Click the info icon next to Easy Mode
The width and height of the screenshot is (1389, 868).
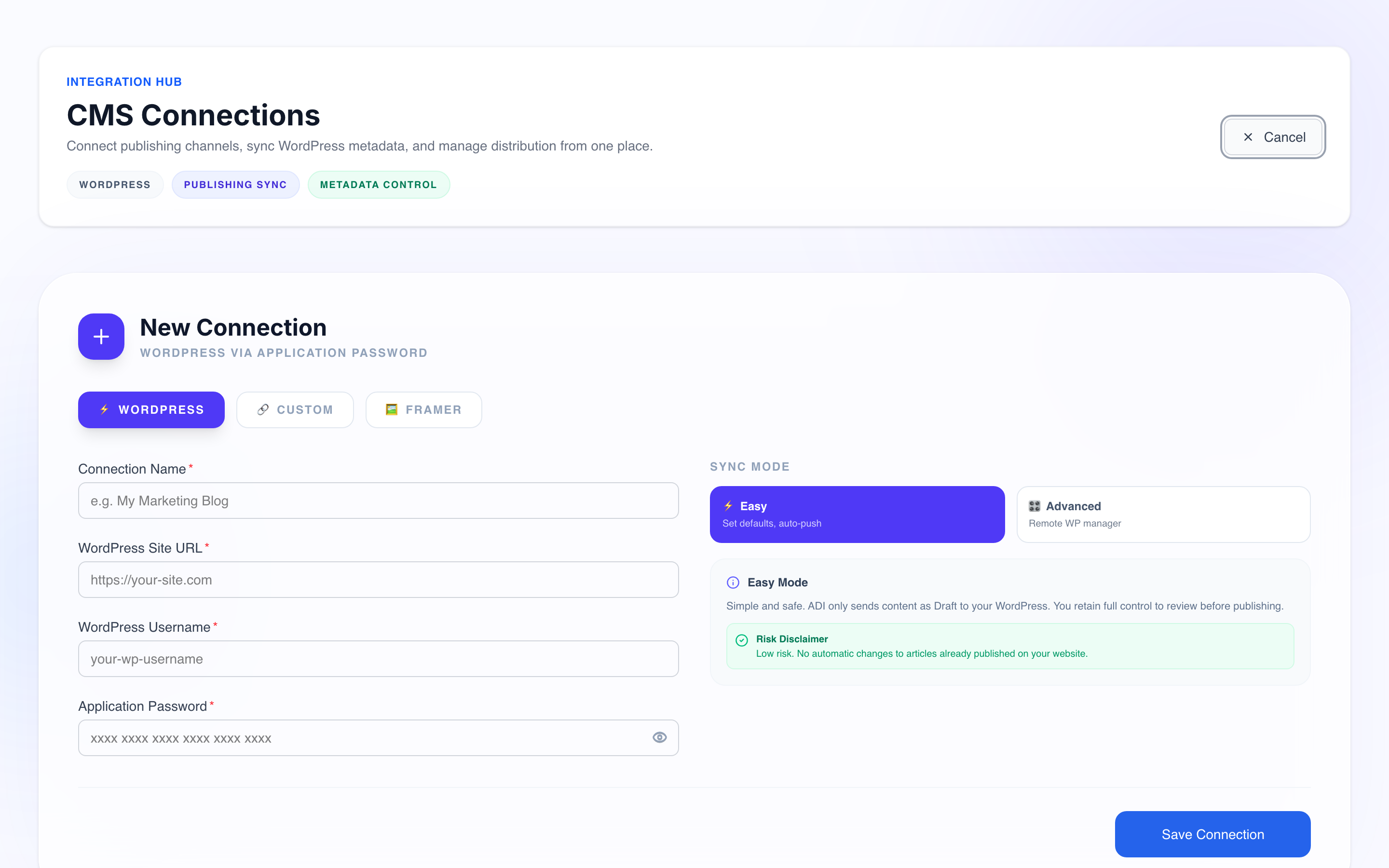(x=733, y=582)
